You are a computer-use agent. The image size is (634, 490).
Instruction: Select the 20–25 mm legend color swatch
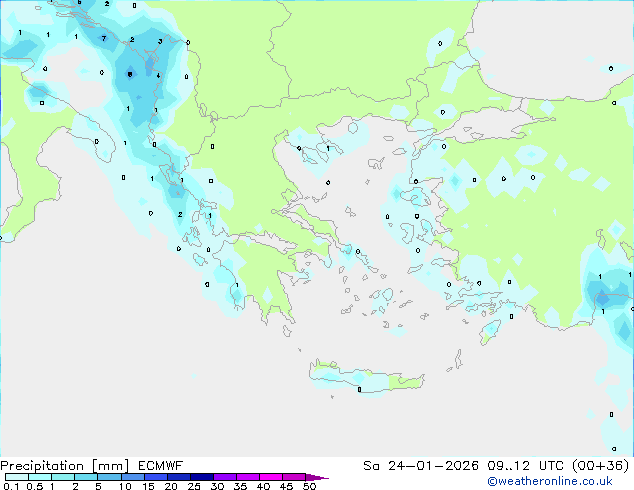pyautogui.click(x=179, y=477)
